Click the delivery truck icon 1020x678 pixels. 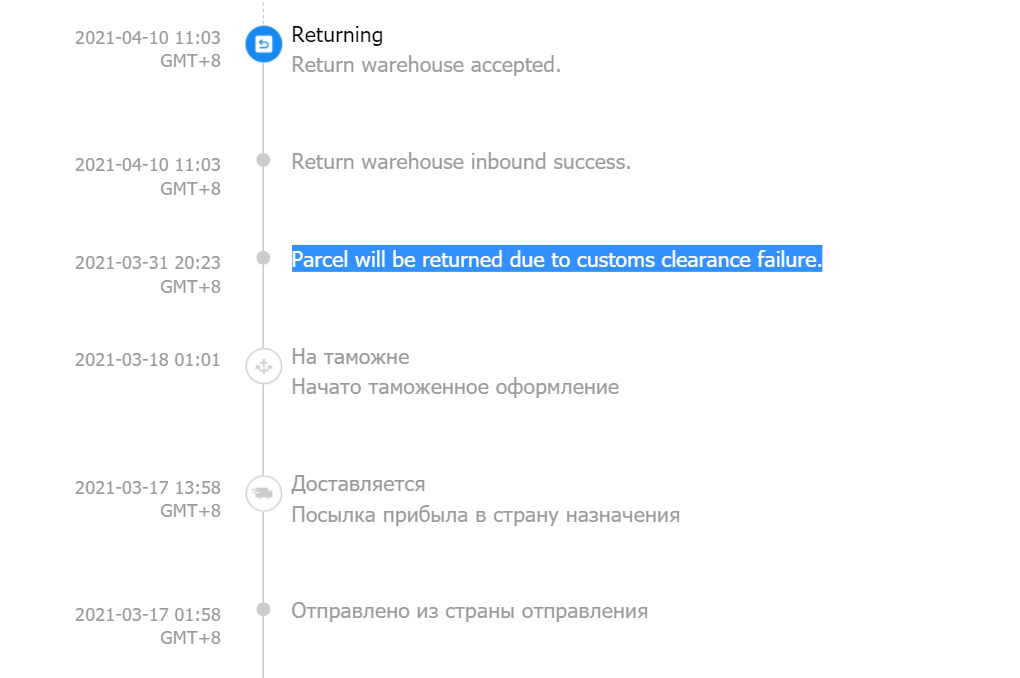point(263,493)
